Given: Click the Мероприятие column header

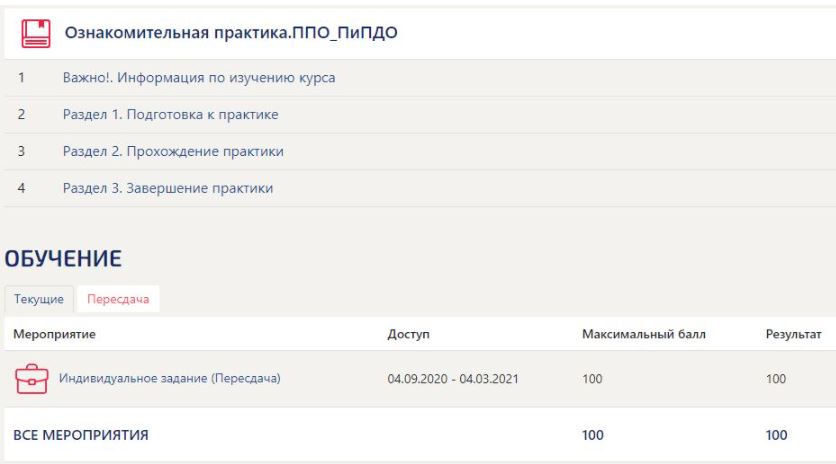Looking at the screenshot, I should (48, 335).
